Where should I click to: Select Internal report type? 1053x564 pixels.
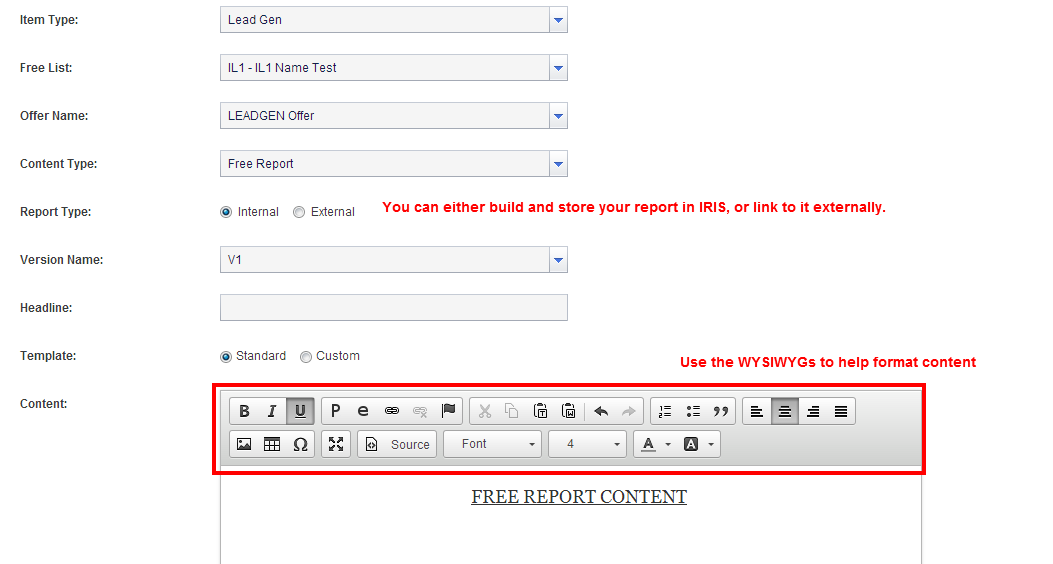click(x=226, y=212)
